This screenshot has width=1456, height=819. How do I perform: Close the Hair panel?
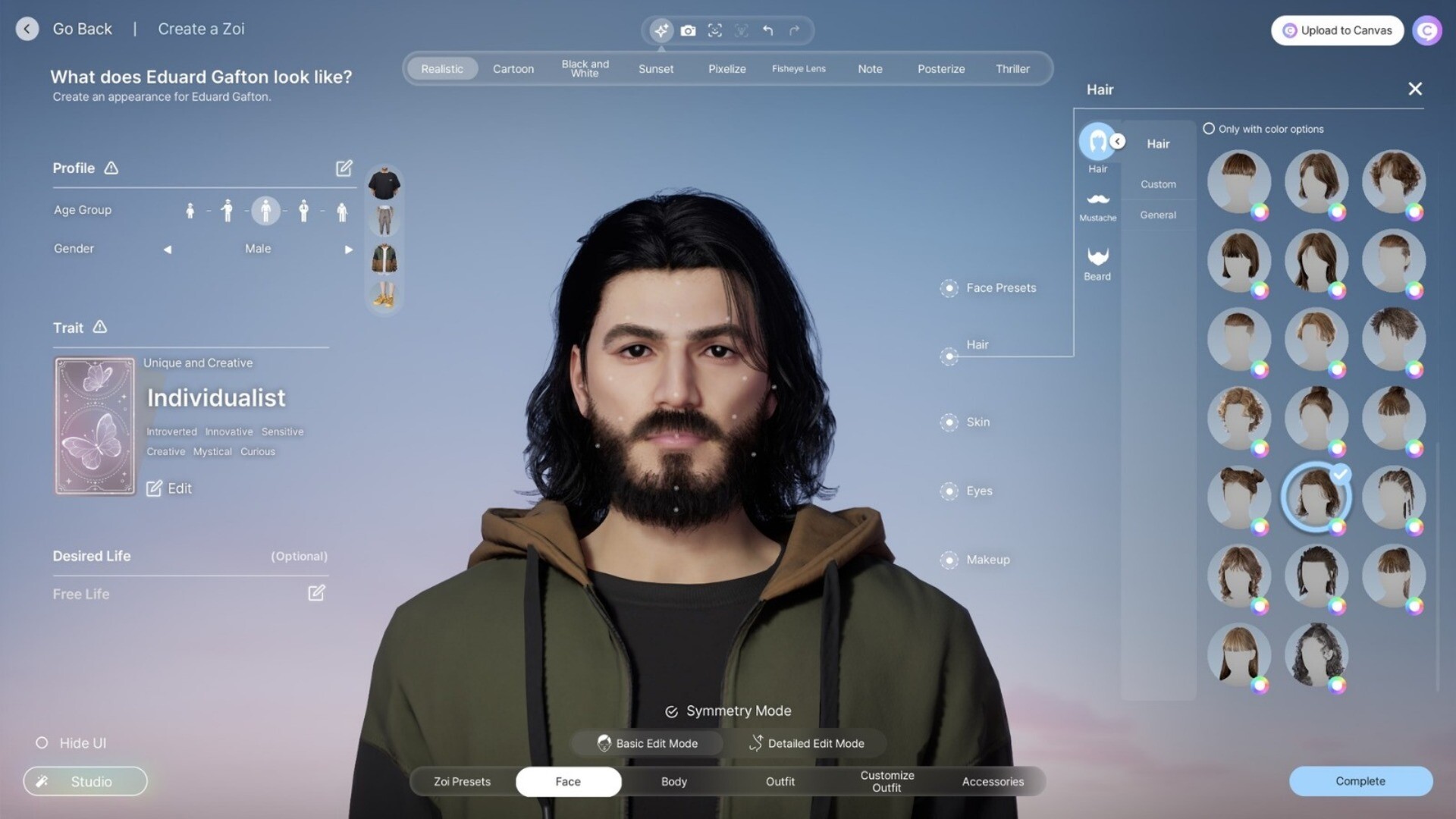(1415, 89)
